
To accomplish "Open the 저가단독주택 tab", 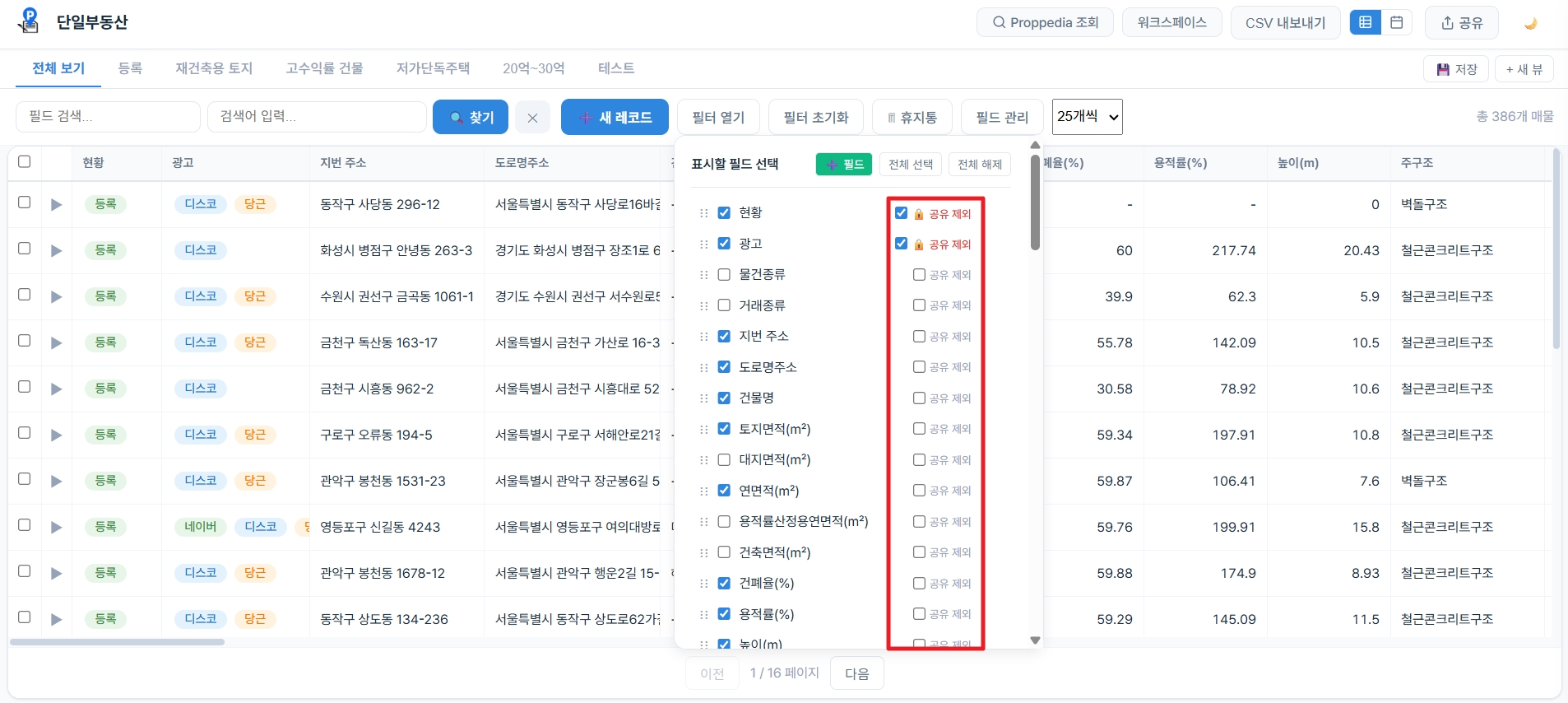I will (433, 68).
